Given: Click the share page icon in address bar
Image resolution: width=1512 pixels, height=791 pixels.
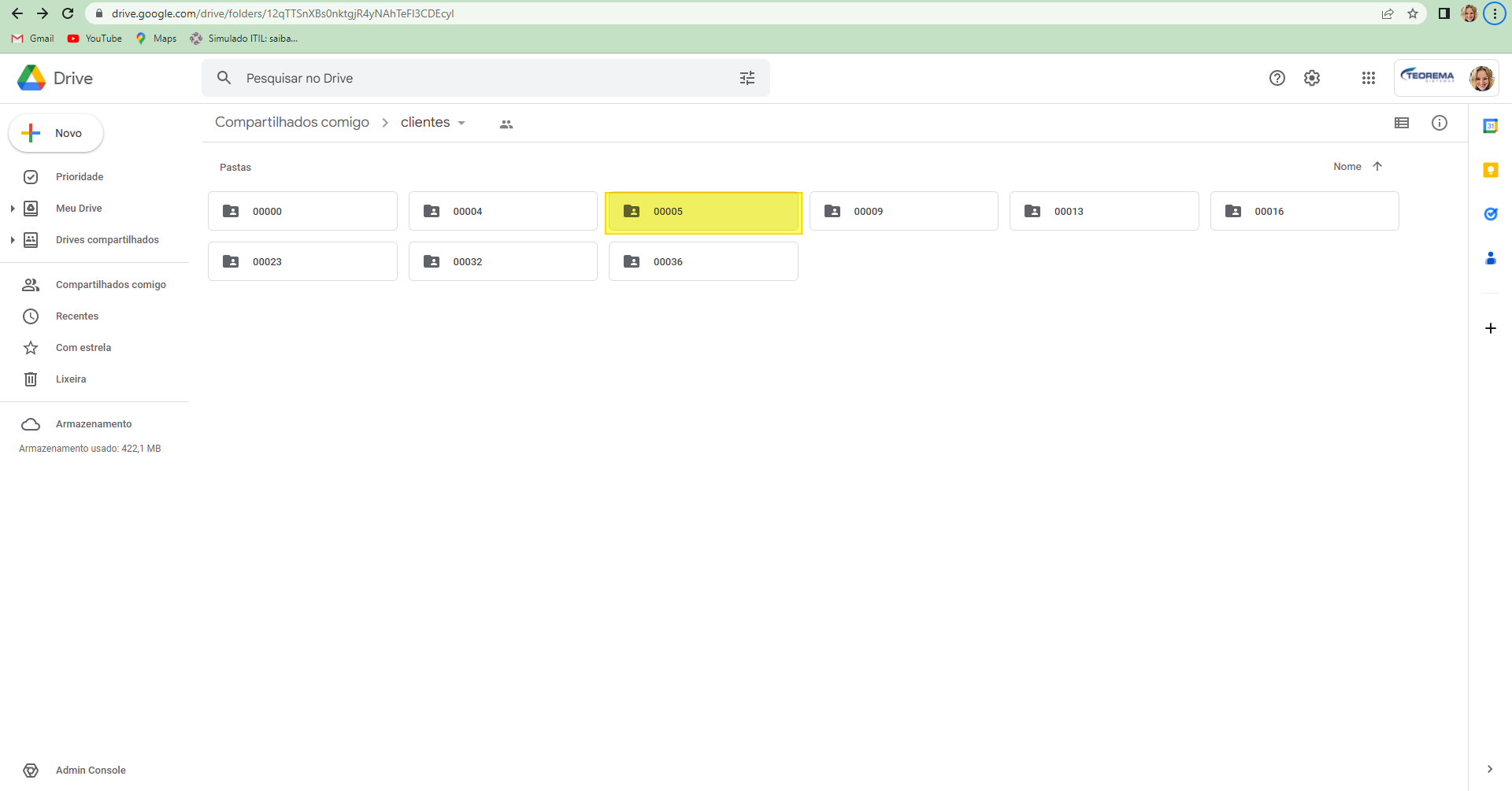Looking at the screenshot, I should tap(1388, 13).
